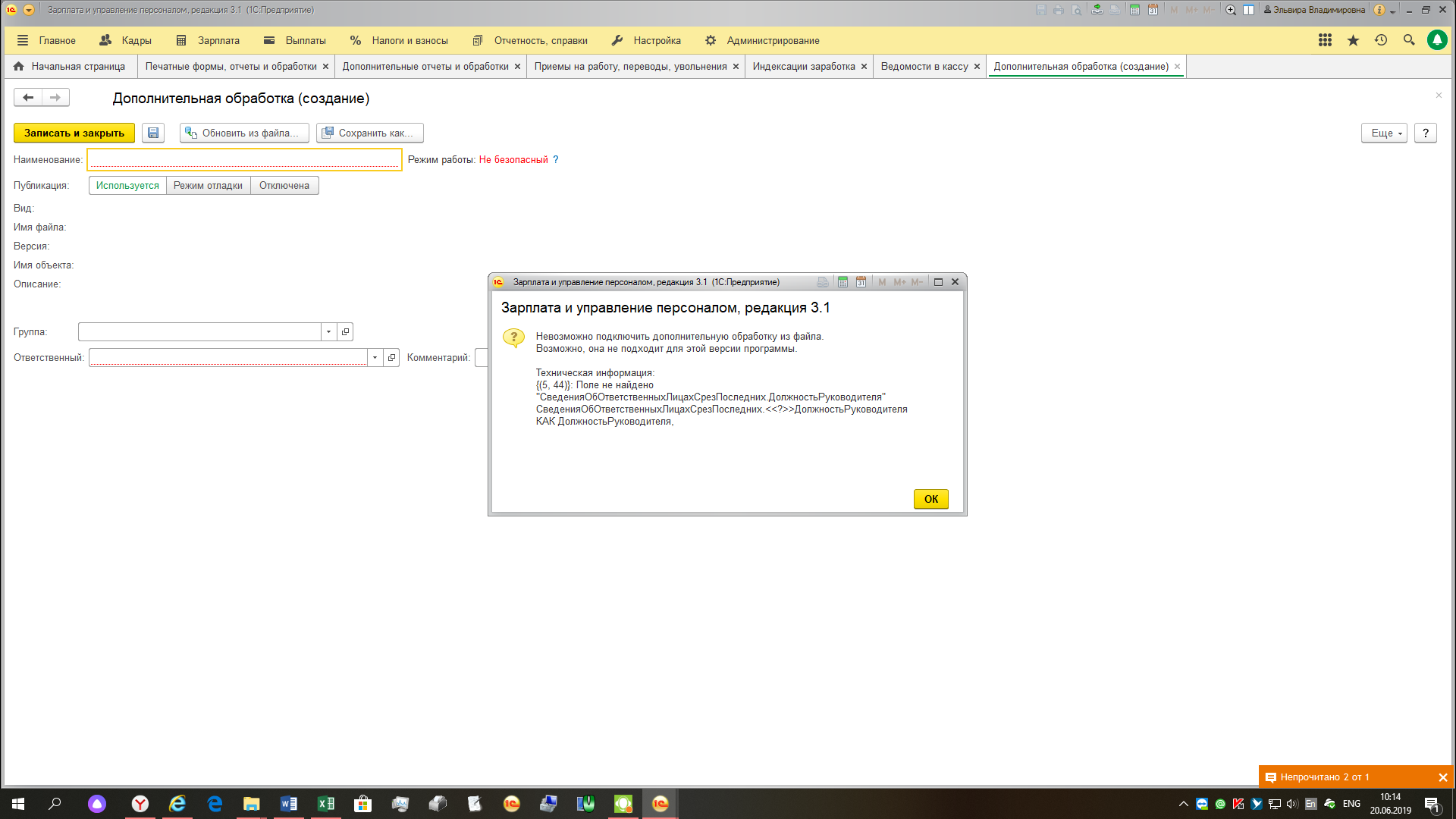Open the Настройка section
The image size is (1456, 819).
[x=646, y=40]
